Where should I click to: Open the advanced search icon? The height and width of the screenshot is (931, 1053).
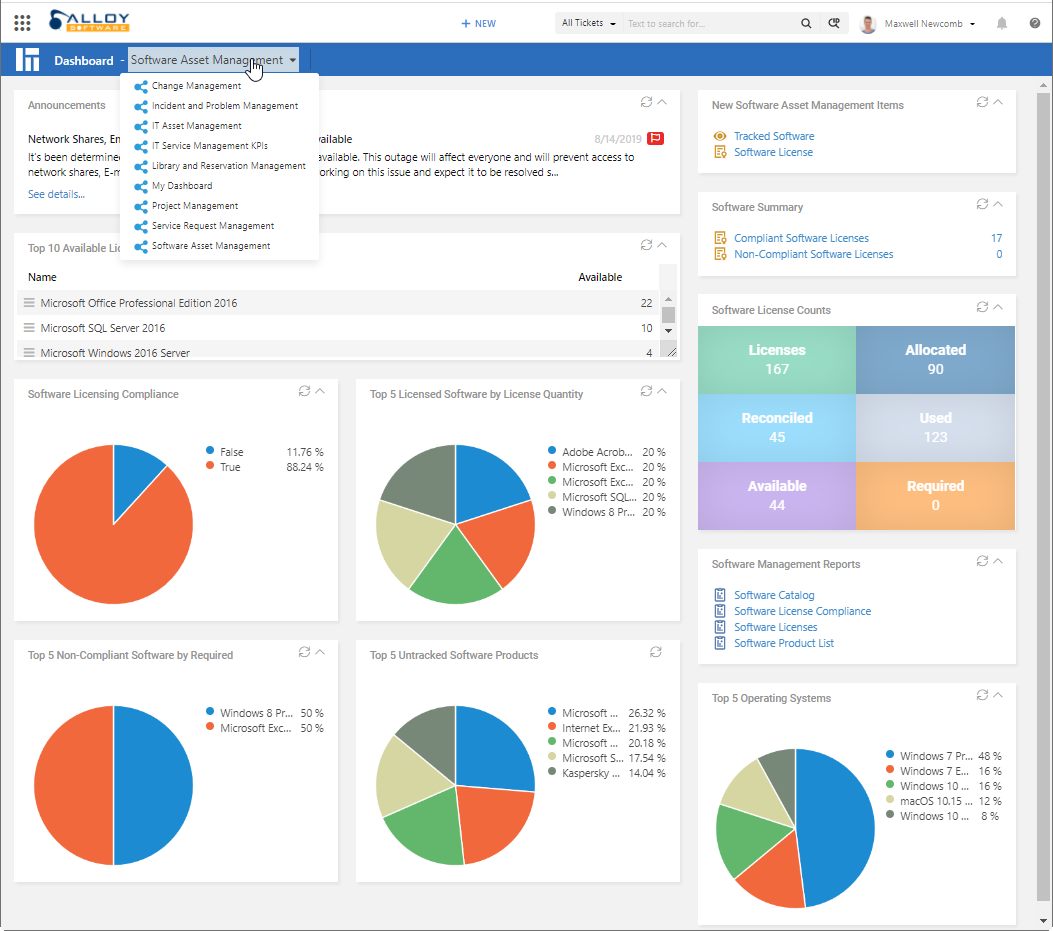point(833,24)
